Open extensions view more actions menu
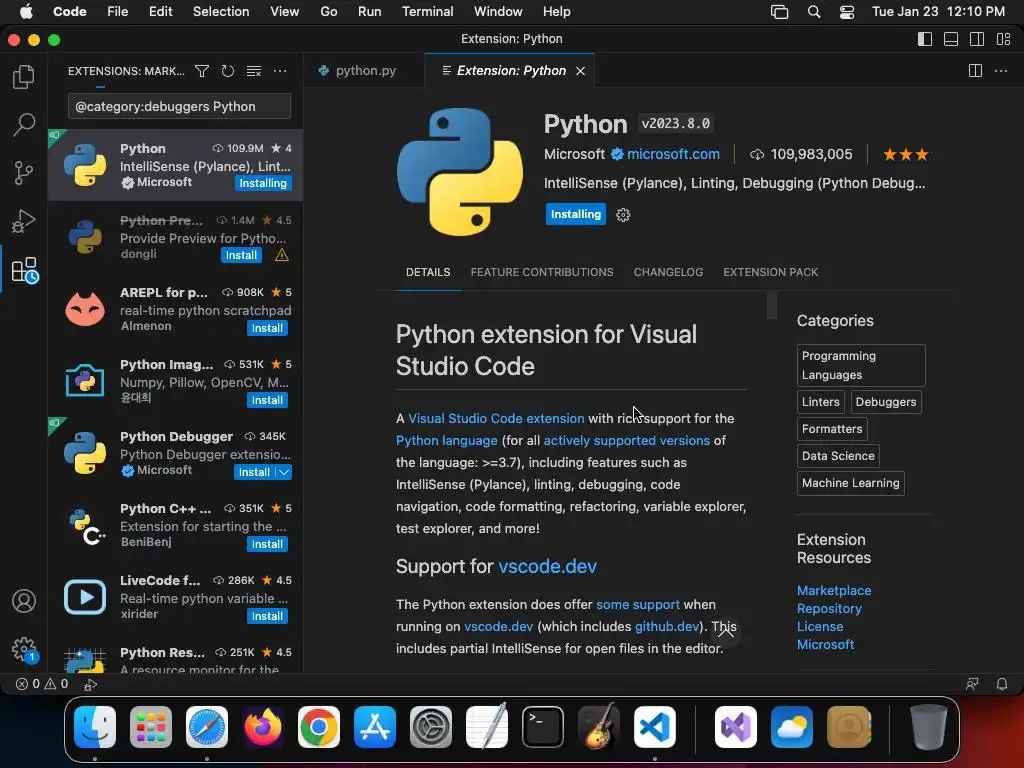 [x=280, y=71]
